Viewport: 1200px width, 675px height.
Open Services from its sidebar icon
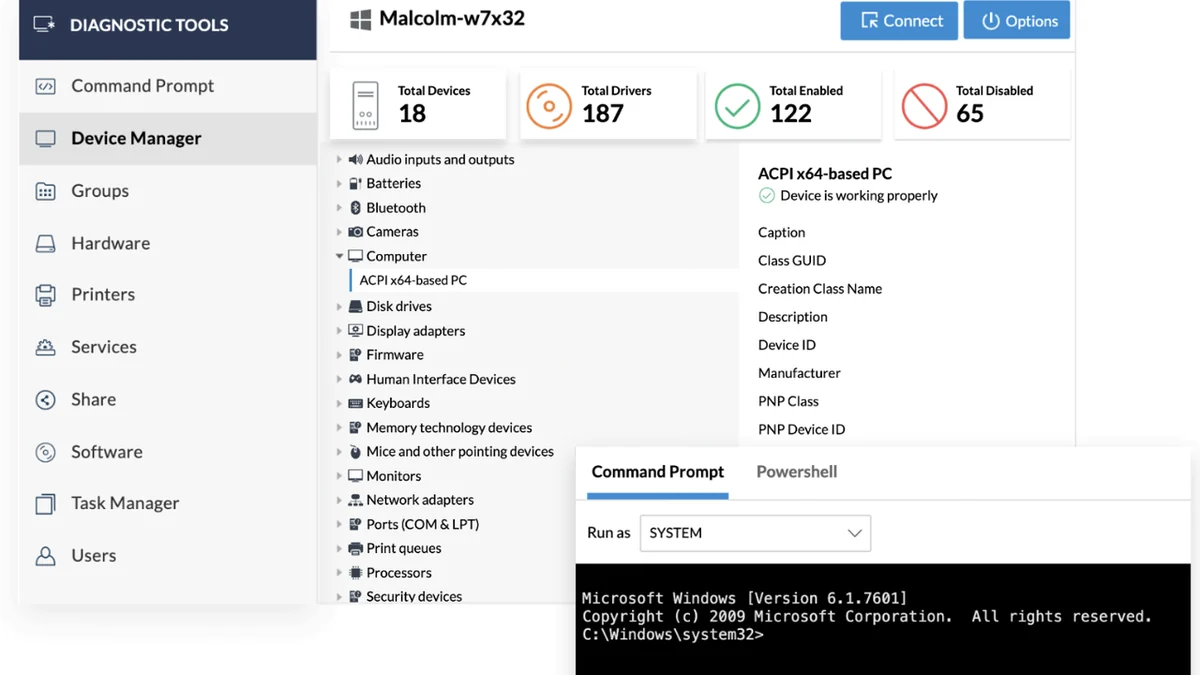click(45, 347)
